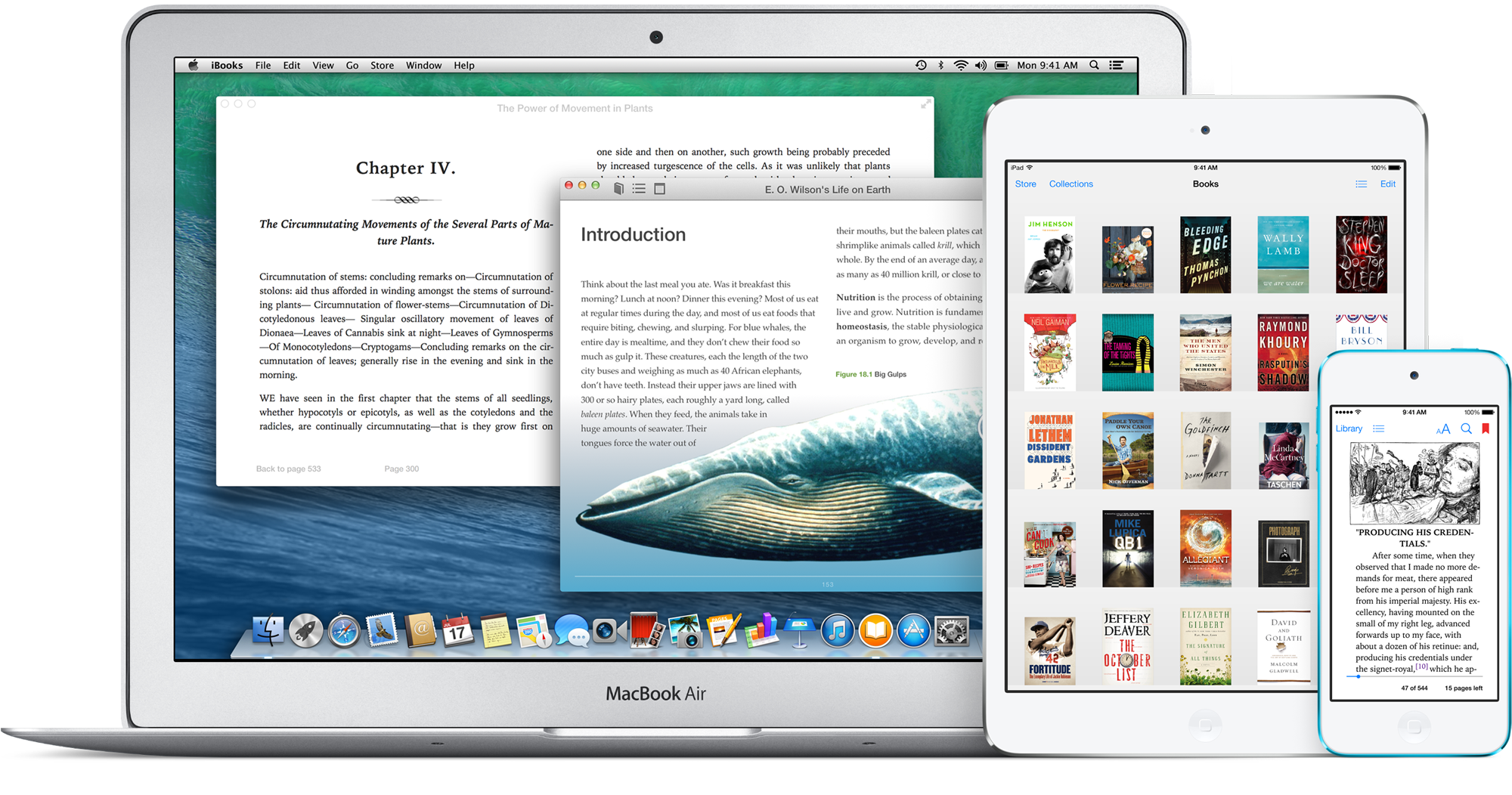The image size is (1512, 795).
Task: Open the Apple menu
Action: pos(194,65)
